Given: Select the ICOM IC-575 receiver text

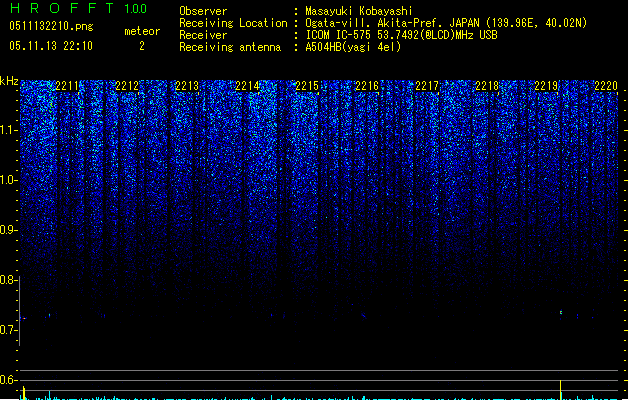Looking at the screenshot, I should (x=401, y=35).
